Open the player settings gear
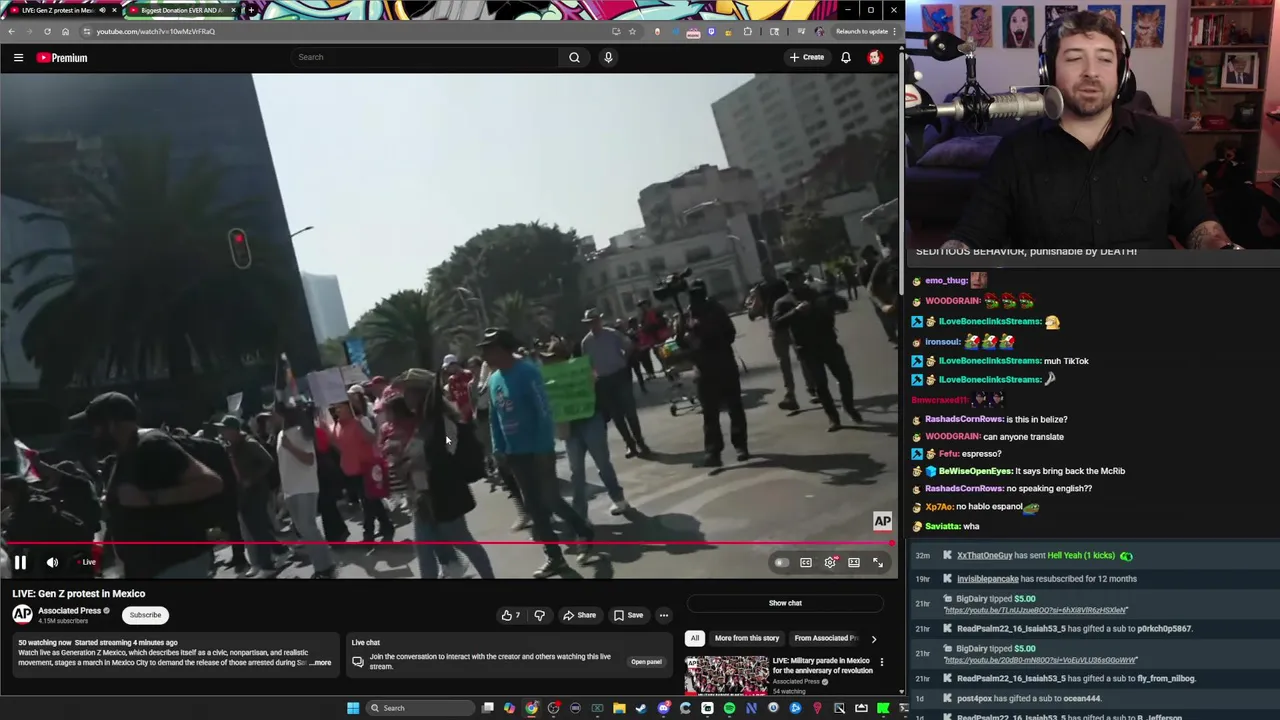The image size is (1280, 720). coord(830,563)
